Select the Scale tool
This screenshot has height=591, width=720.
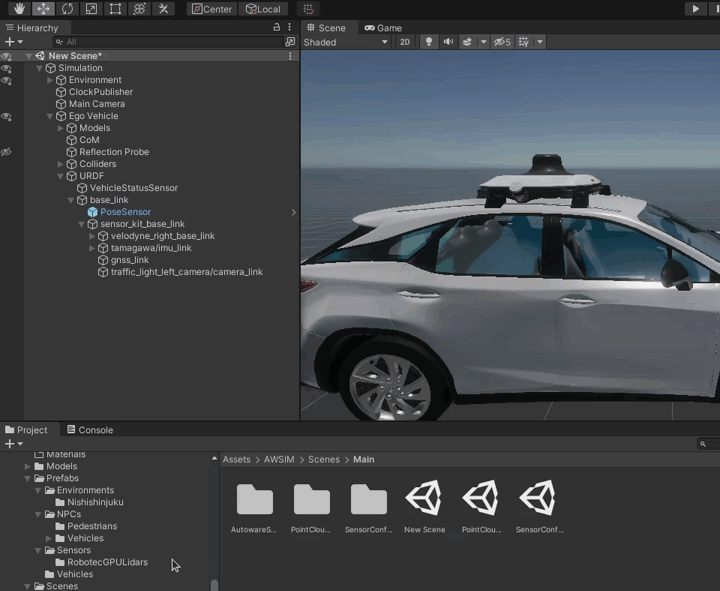click(x=91, y=9)
